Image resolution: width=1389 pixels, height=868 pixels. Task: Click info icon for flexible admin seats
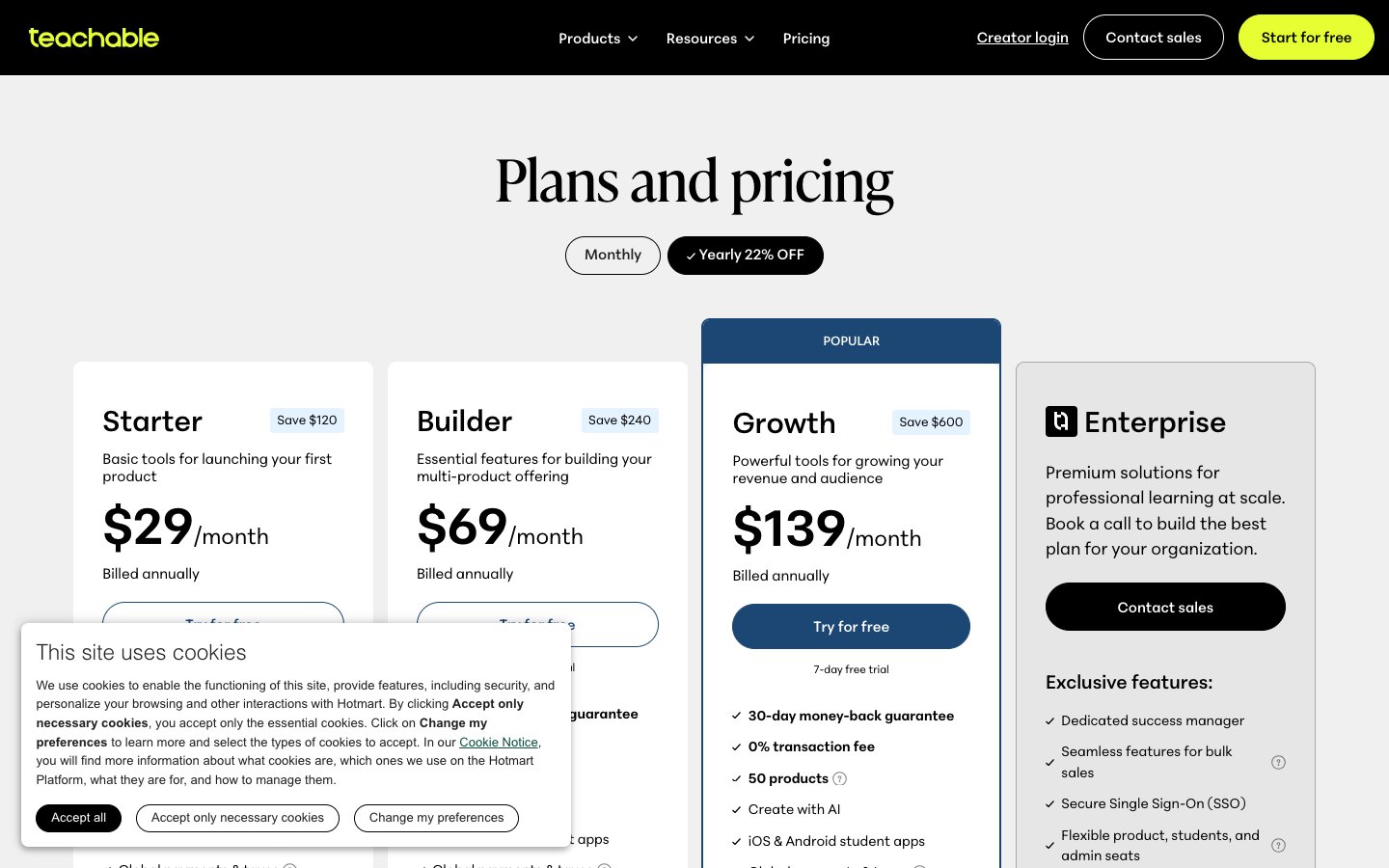(1278, 846)
